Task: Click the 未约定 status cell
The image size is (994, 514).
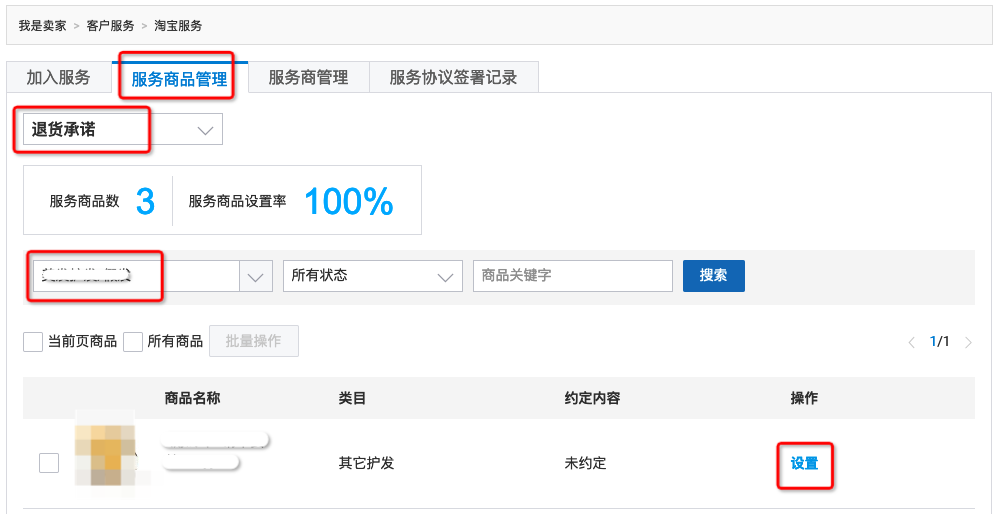Action: [x=585, y=463]
